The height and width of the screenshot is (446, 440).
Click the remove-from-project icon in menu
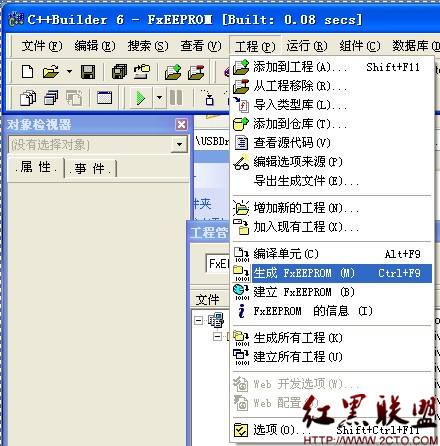click(241, 86)
